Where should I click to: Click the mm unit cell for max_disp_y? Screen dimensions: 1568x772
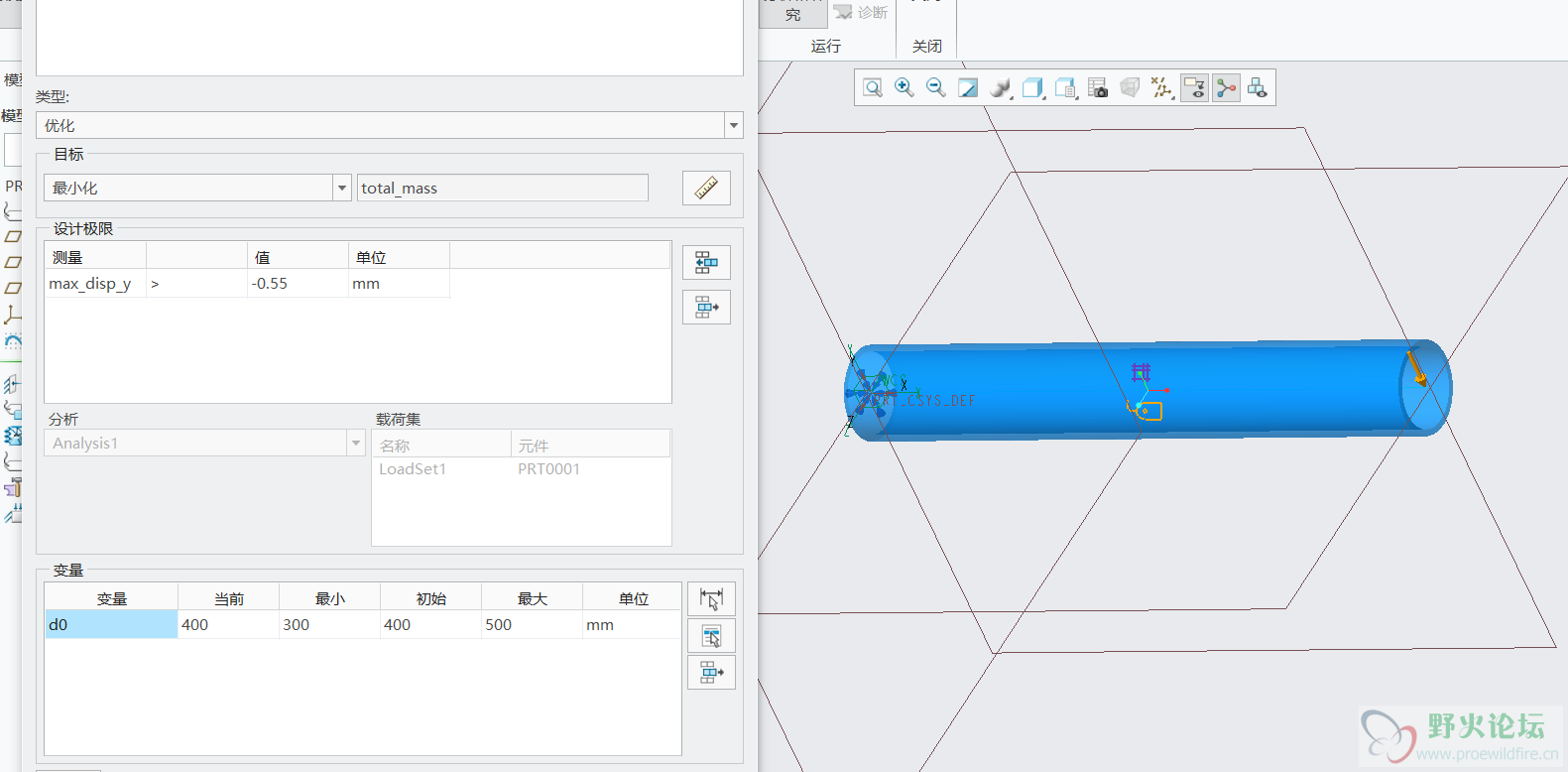(399, 284)
